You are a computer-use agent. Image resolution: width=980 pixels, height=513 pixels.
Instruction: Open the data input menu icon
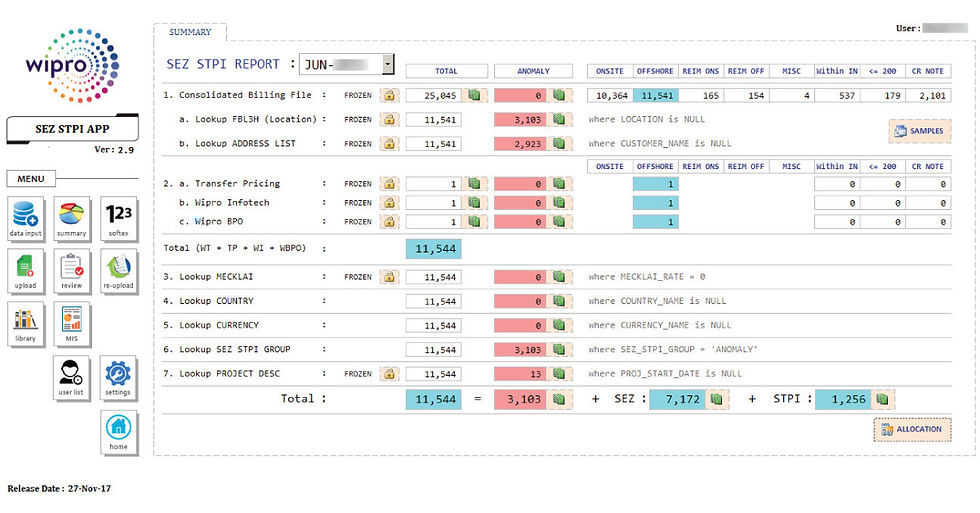(x=26, y=219)
